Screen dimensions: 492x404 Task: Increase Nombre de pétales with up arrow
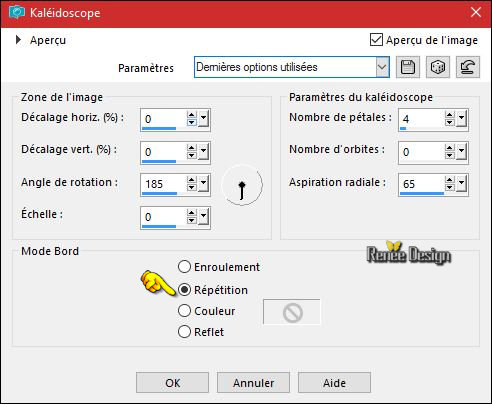click(449, 115)
